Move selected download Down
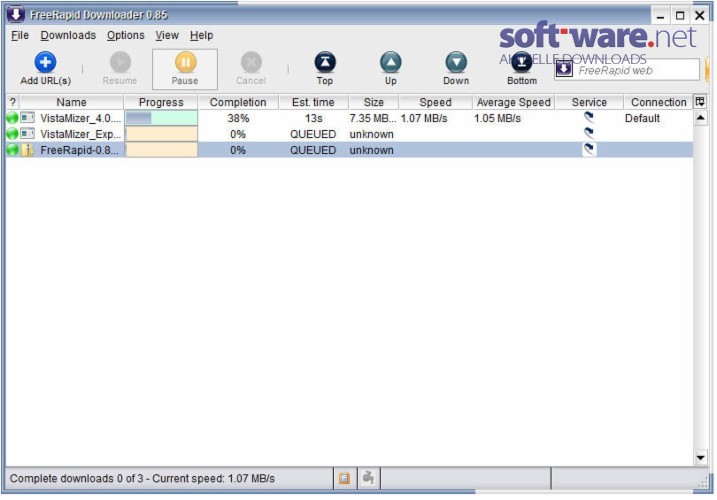Screen dimensions: 717x500 tap(456, 69)
